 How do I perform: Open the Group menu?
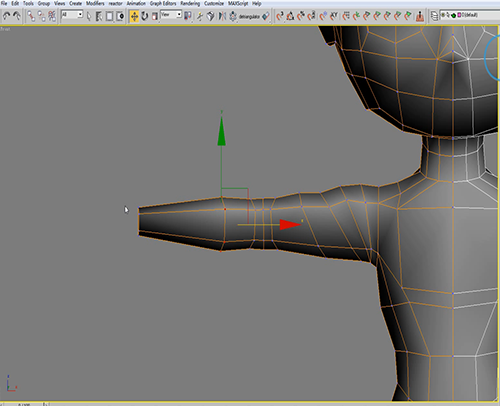(44, 3)
